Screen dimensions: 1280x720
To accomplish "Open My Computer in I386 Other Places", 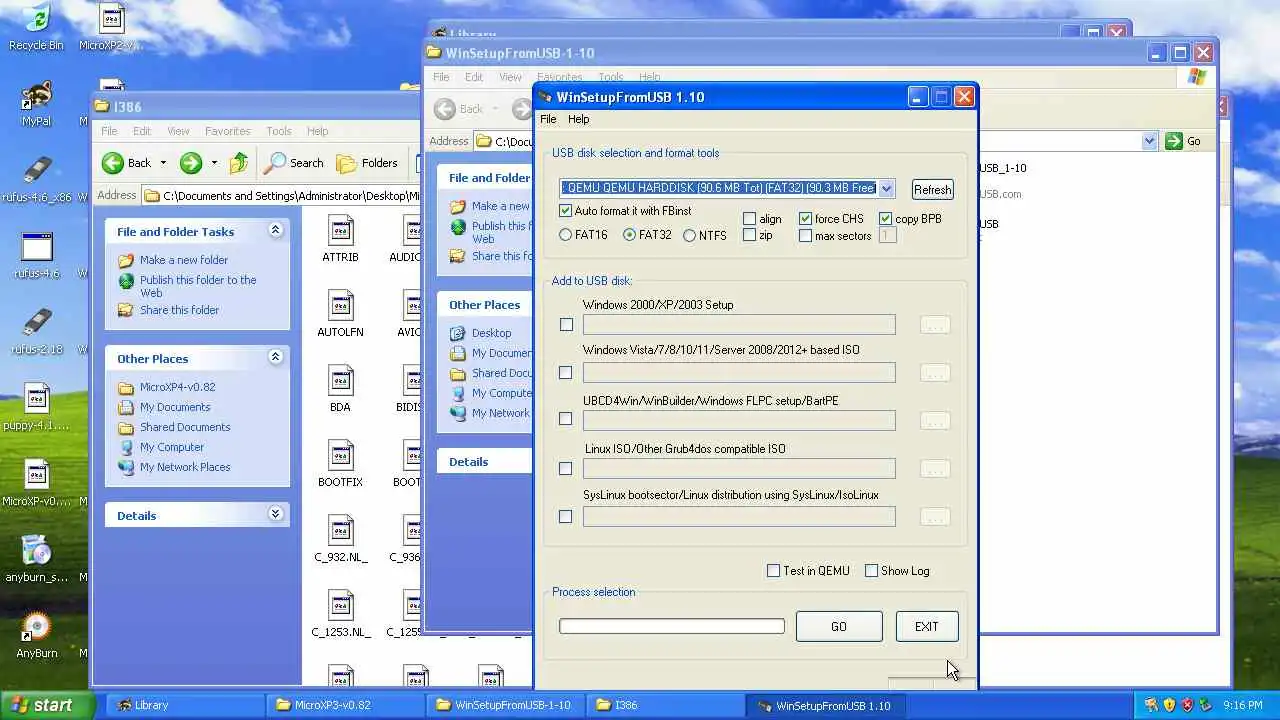I will click(x=172, y=447).
